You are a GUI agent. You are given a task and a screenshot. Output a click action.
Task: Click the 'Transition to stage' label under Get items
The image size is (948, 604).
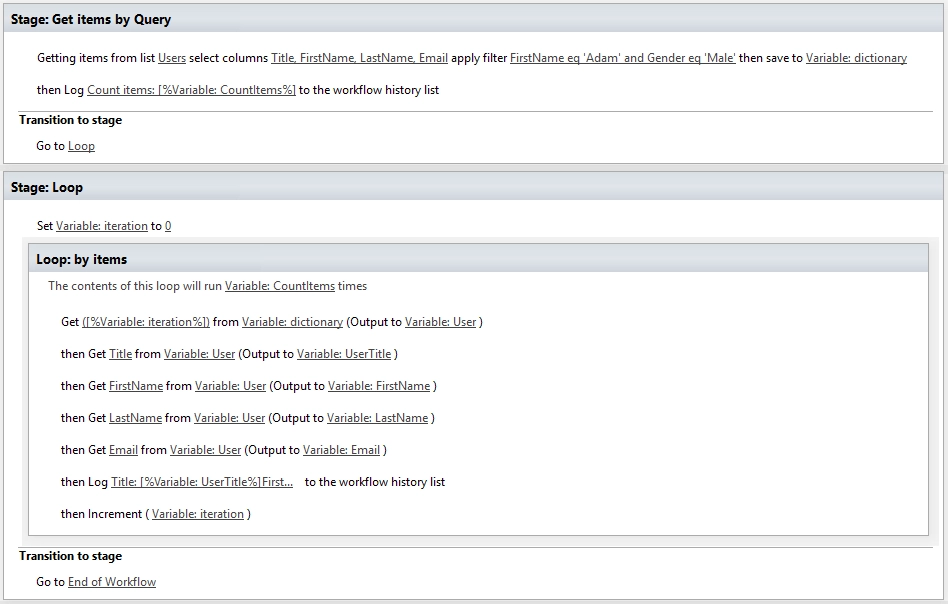click(70, 120)
